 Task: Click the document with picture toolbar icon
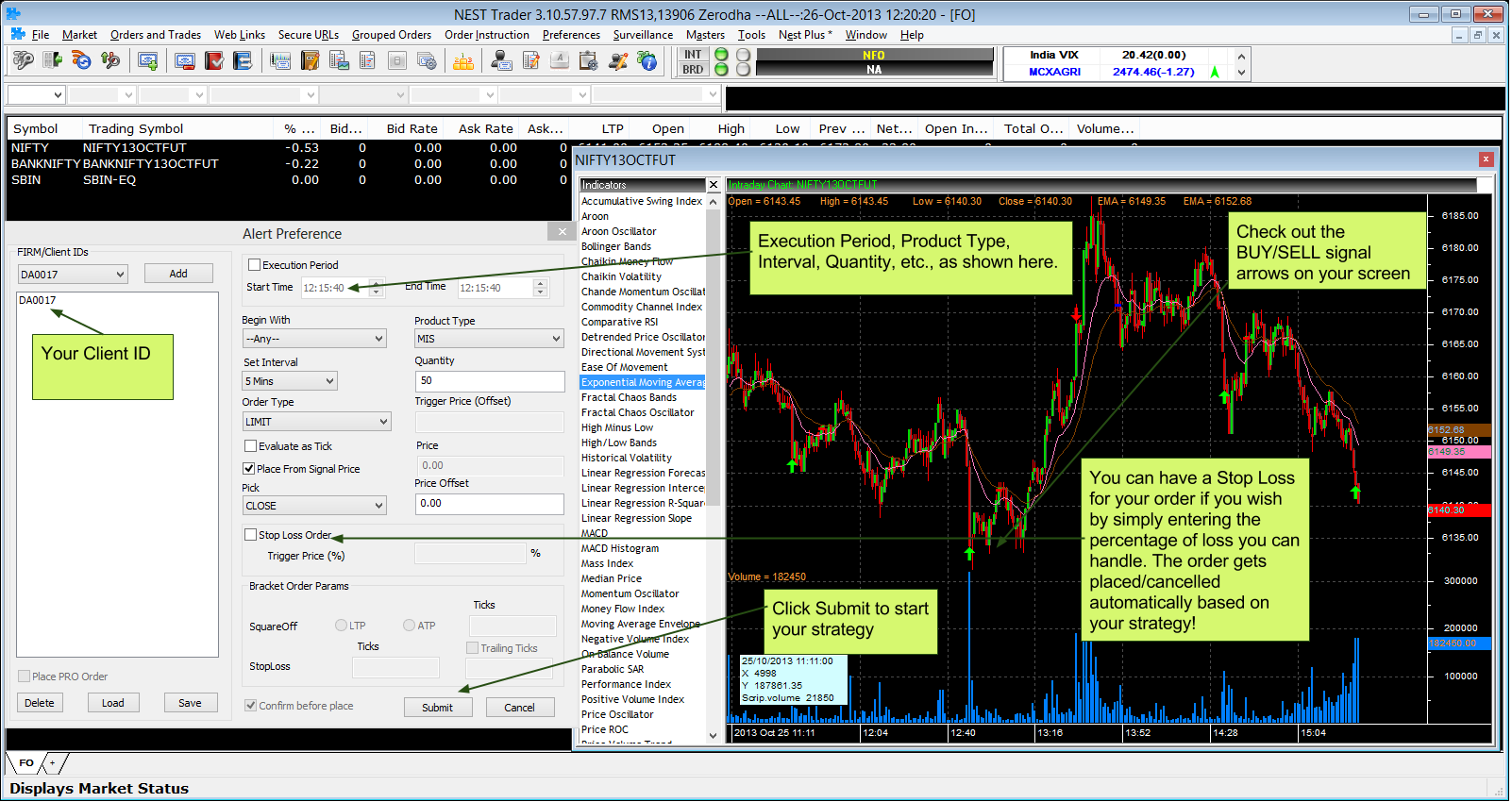[x=339, y=60]
